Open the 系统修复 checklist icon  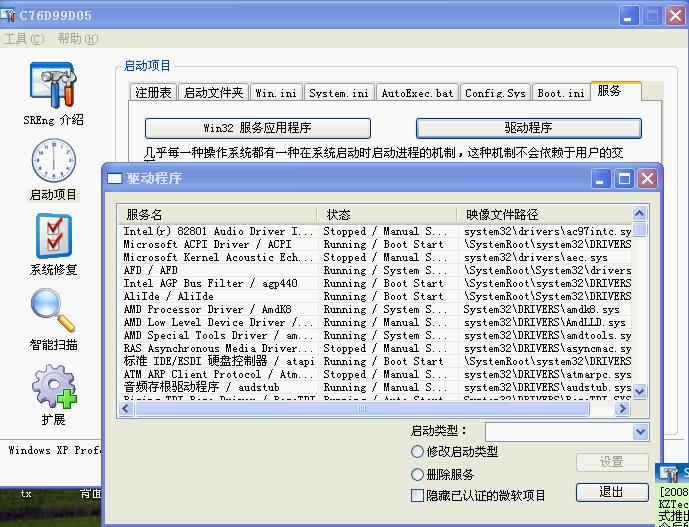click(x=54, y=236)
